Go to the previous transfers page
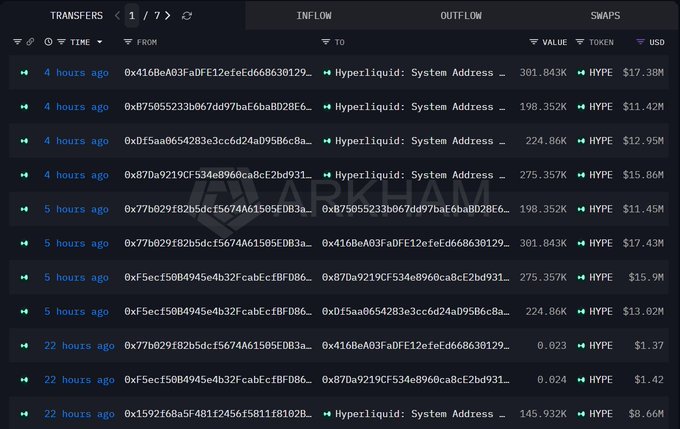The height and width of the screenshot is (429, 680). (x=117, y=16)
